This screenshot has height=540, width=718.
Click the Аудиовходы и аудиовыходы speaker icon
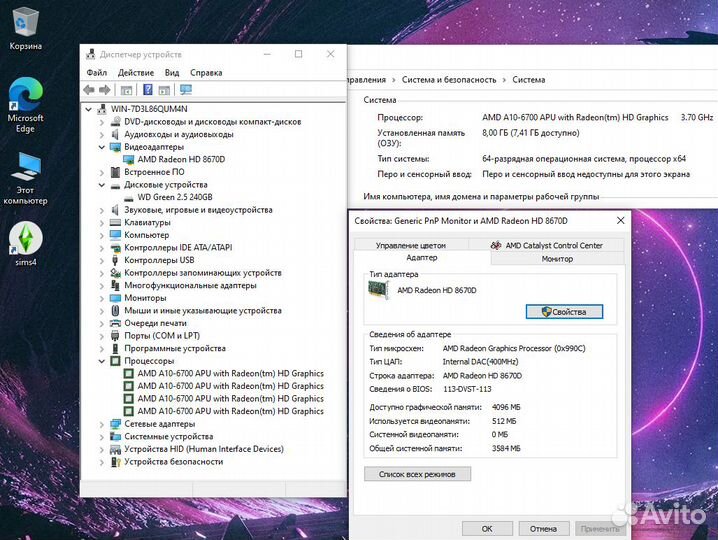[115, 134]
